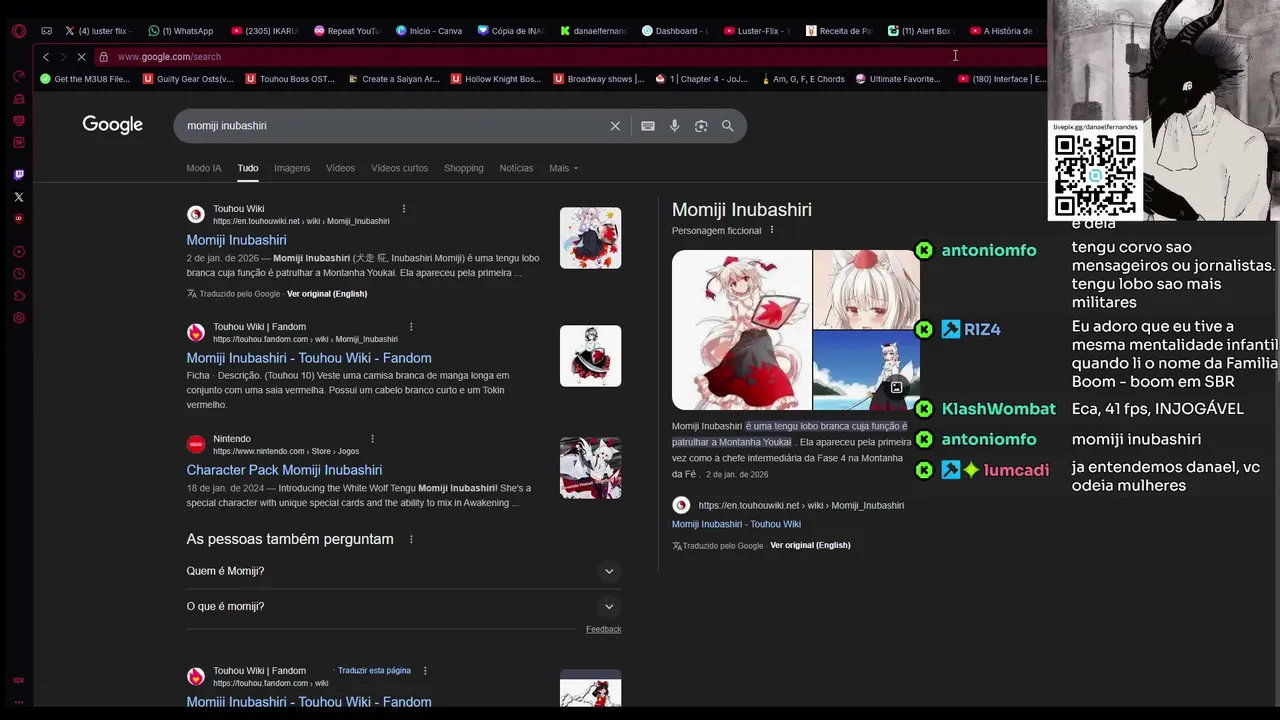Open thumbnail beside Nintendo result
The image size is (1280, 720).
[590, 468]
